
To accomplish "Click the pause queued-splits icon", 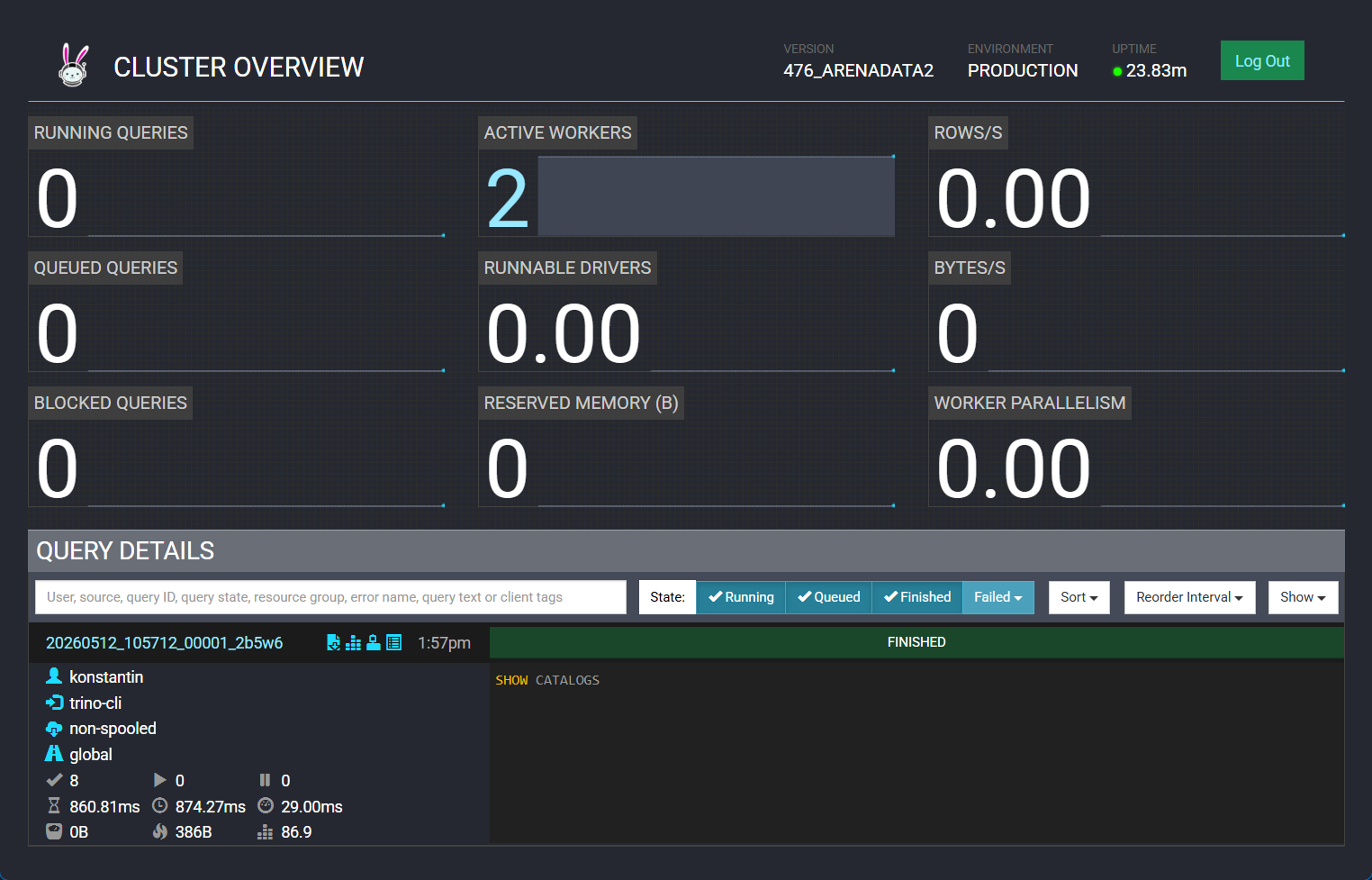I will click(x=265, y=780).
